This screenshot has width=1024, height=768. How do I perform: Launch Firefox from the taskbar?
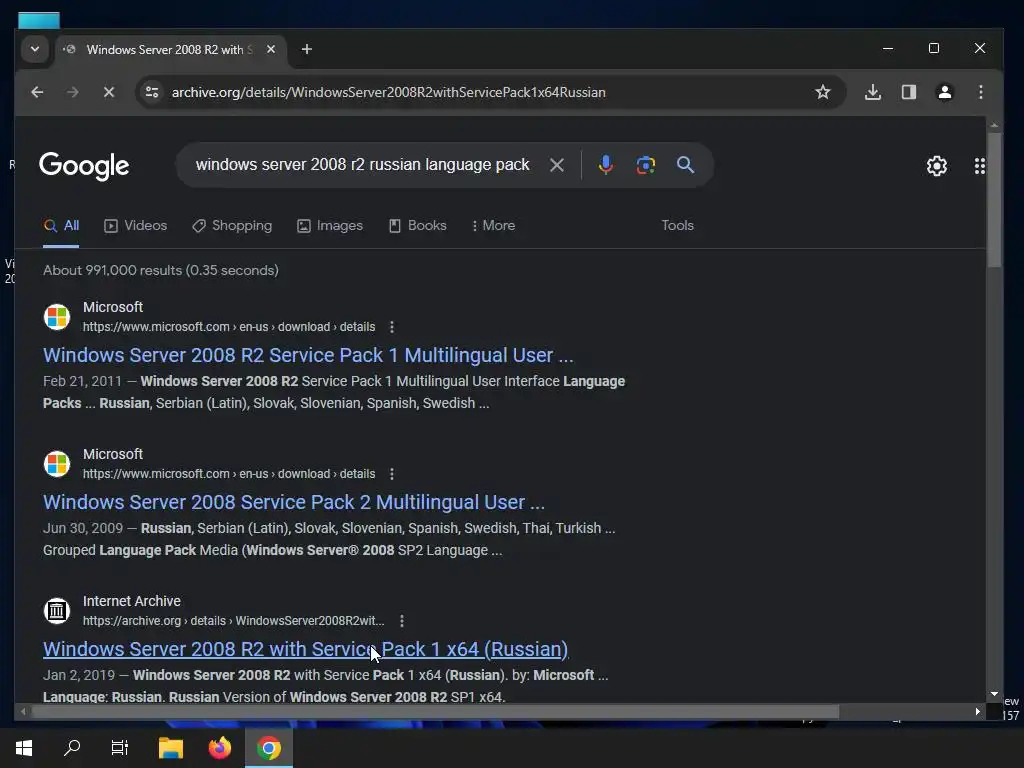click(220, 748)
